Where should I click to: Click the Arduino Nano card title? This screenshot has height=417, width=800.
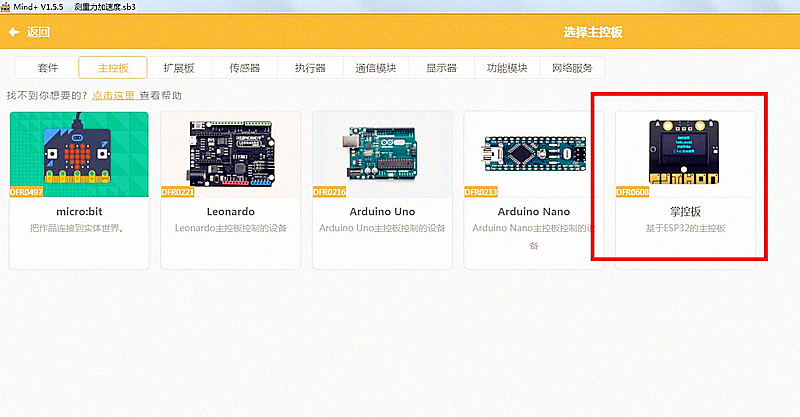[x=534, y=211]
